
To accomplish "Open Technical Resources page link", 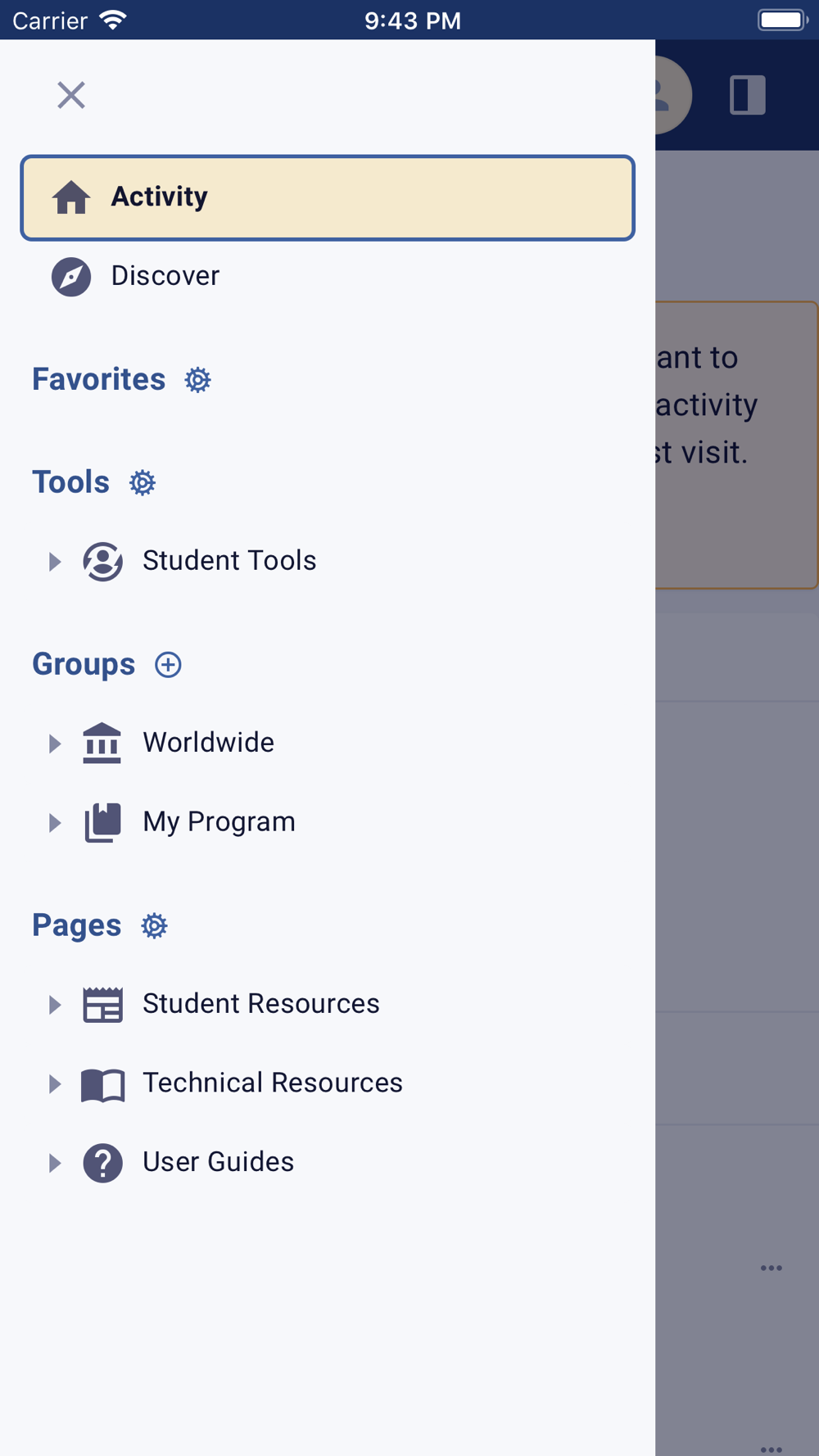I will point(273,1083).
